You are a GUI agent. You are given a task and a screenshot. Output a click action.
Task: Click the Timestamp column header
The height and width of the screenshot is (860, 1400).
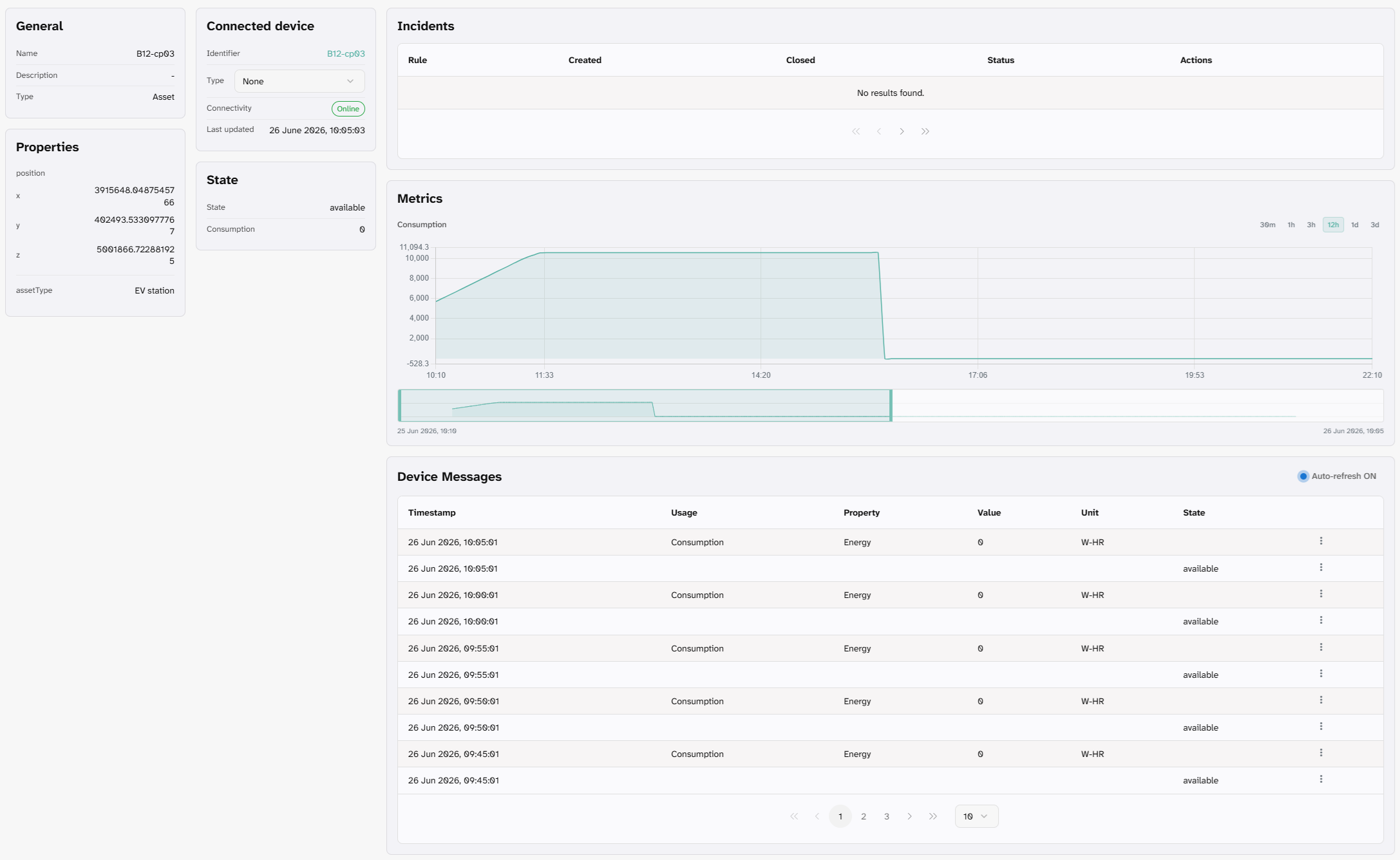point(432,512)
